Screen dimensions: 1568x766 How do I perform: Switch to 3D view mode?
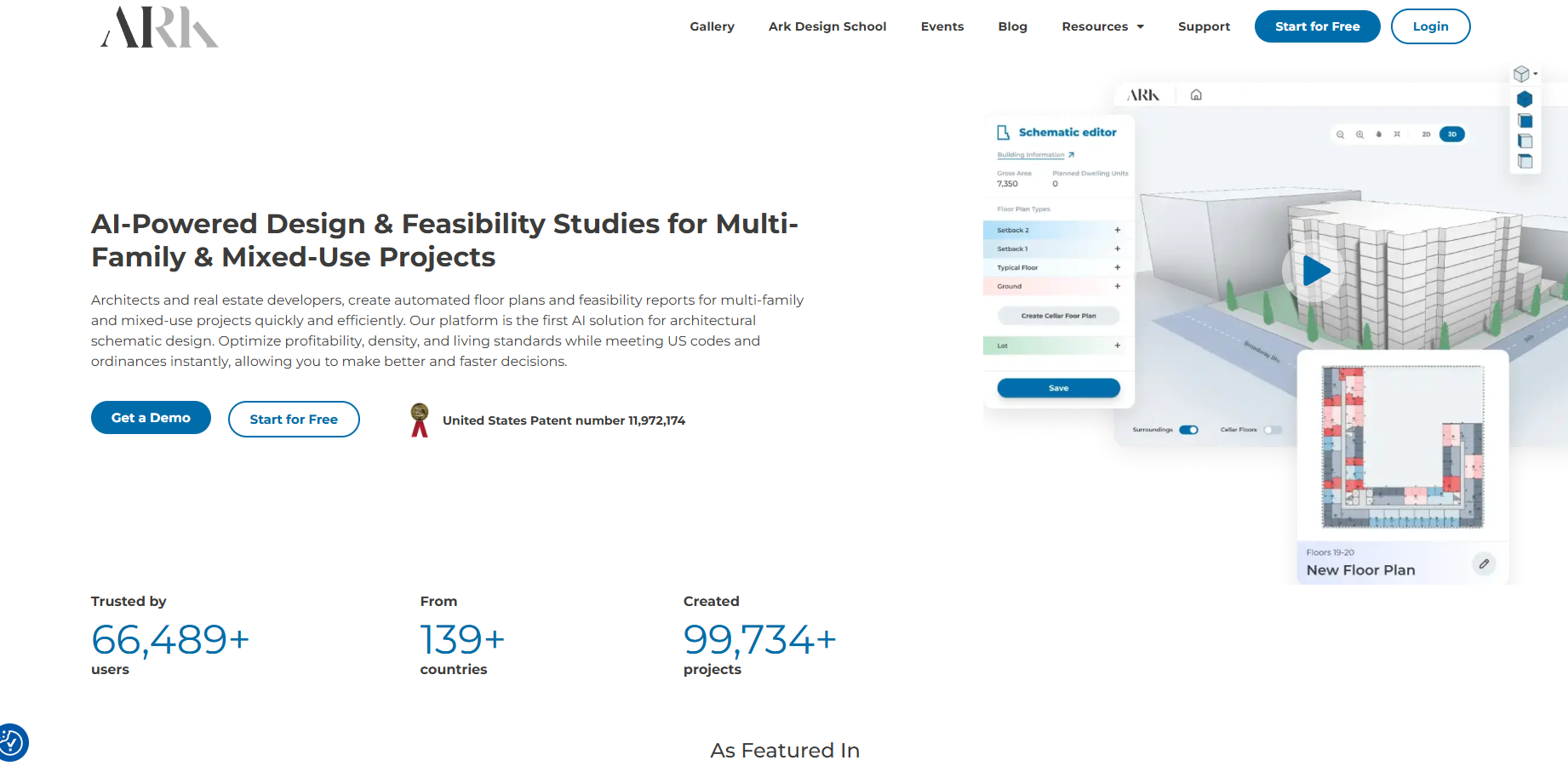(x=1452, y=134)
